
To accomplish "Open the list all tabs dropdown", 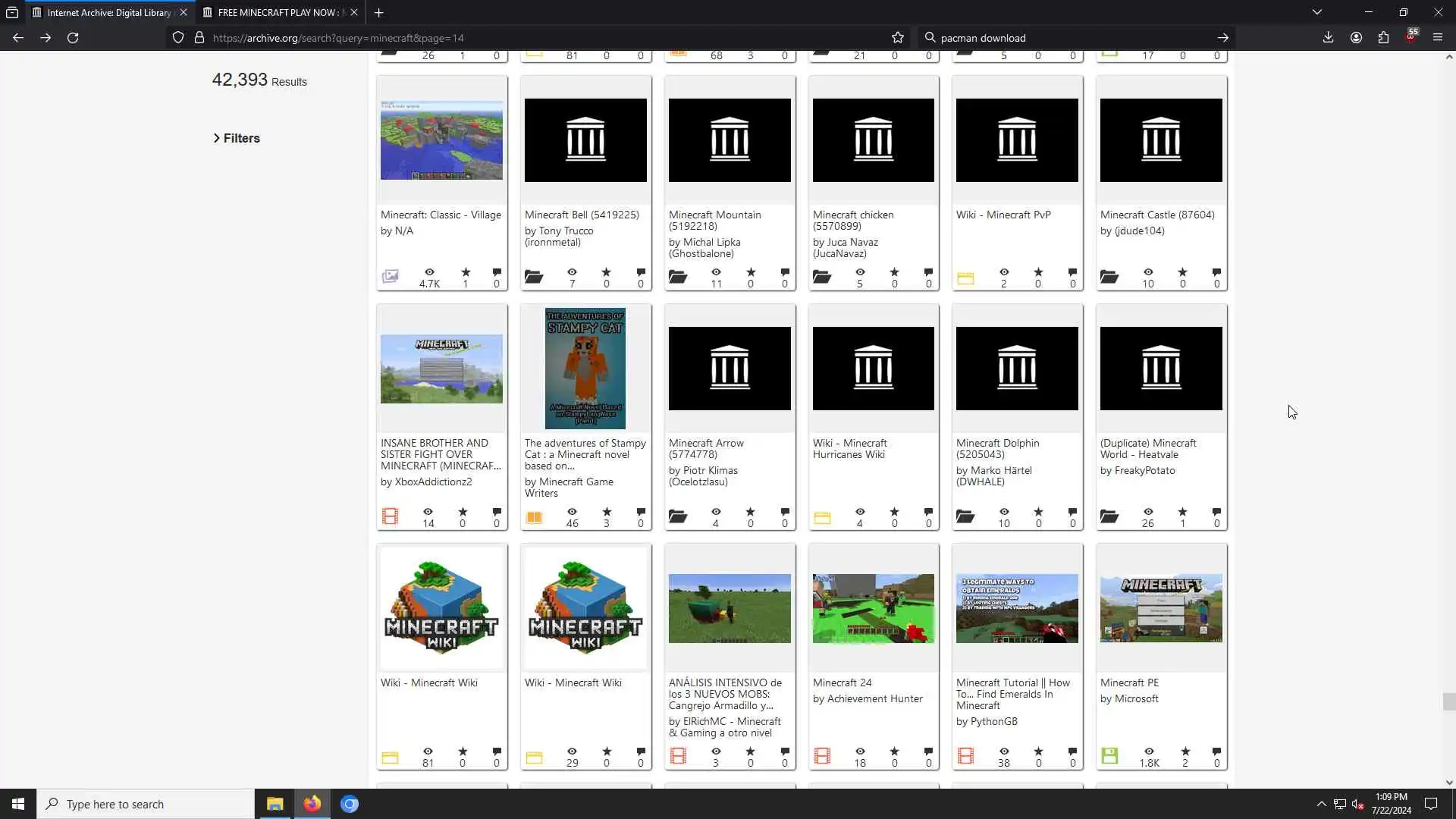I will pyautogui.click(x=1317, y=12).
